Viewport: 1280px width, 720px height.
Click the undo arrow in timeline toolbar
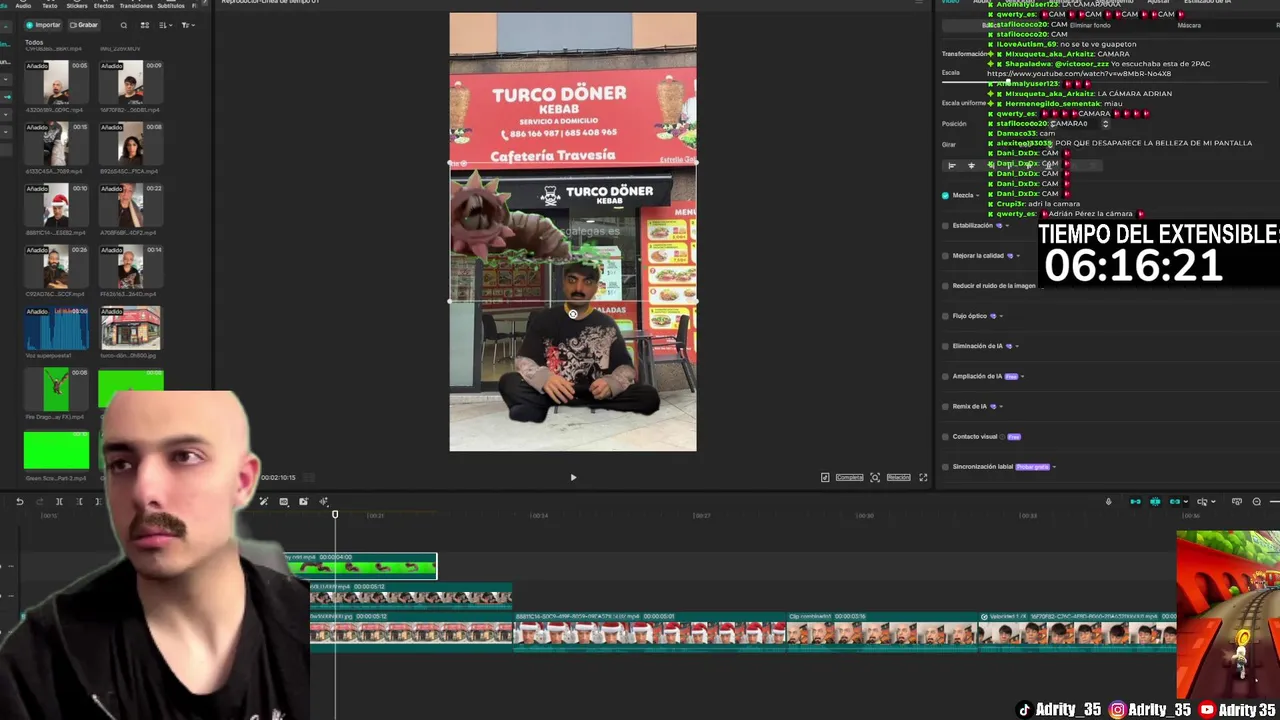[x=19, y=502]
